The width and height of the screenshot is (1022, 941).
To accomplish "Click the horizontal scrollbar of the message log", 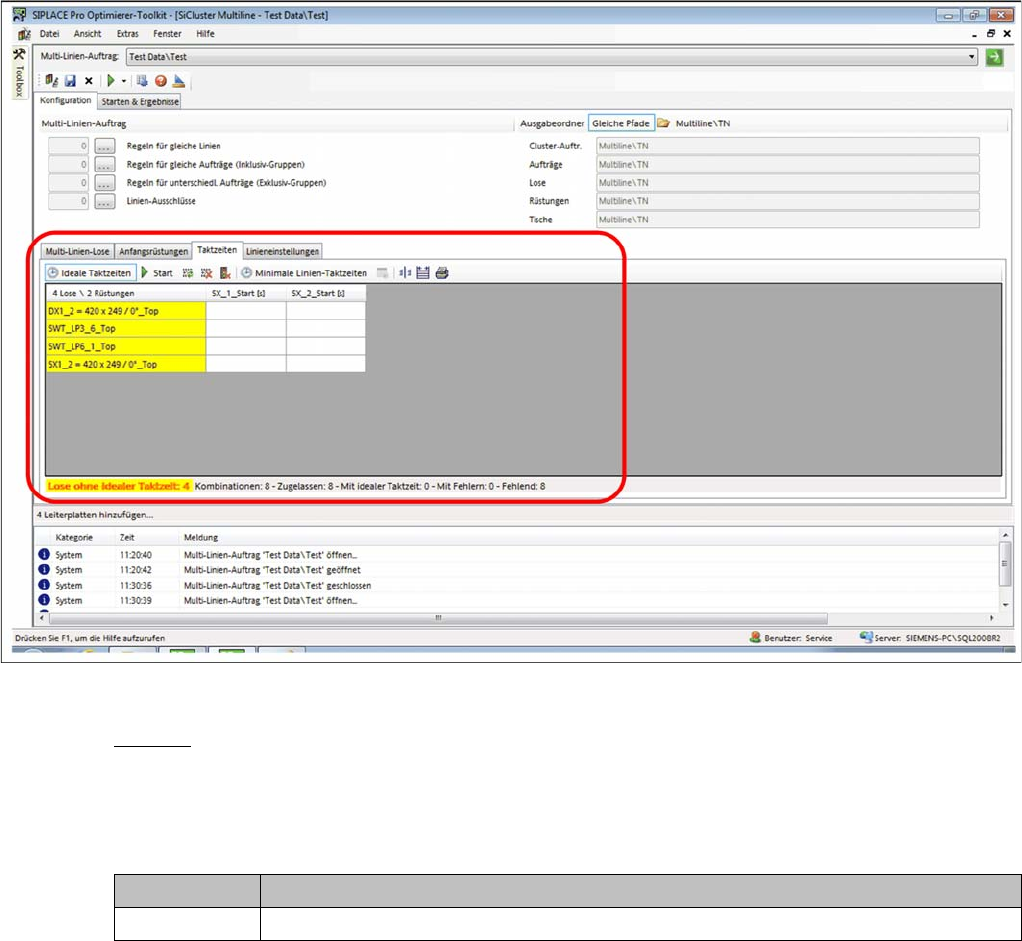I will click(438, 618).
